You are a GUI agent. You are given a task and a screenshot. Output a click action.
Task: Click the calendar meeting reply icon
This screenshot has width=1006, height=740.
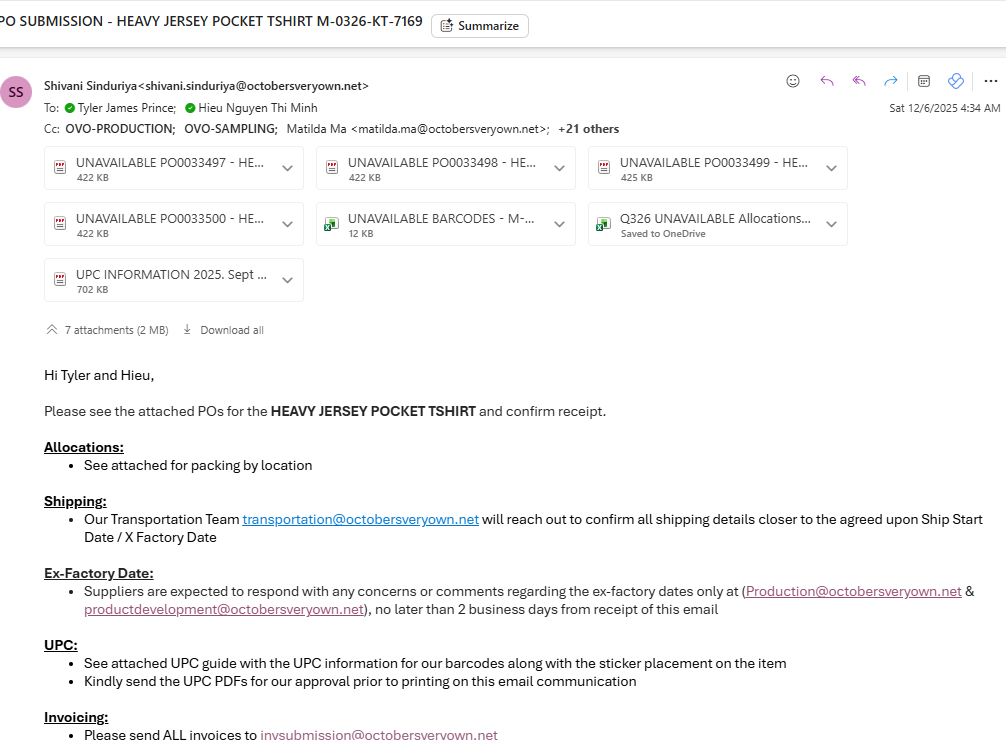coord(924,81)
